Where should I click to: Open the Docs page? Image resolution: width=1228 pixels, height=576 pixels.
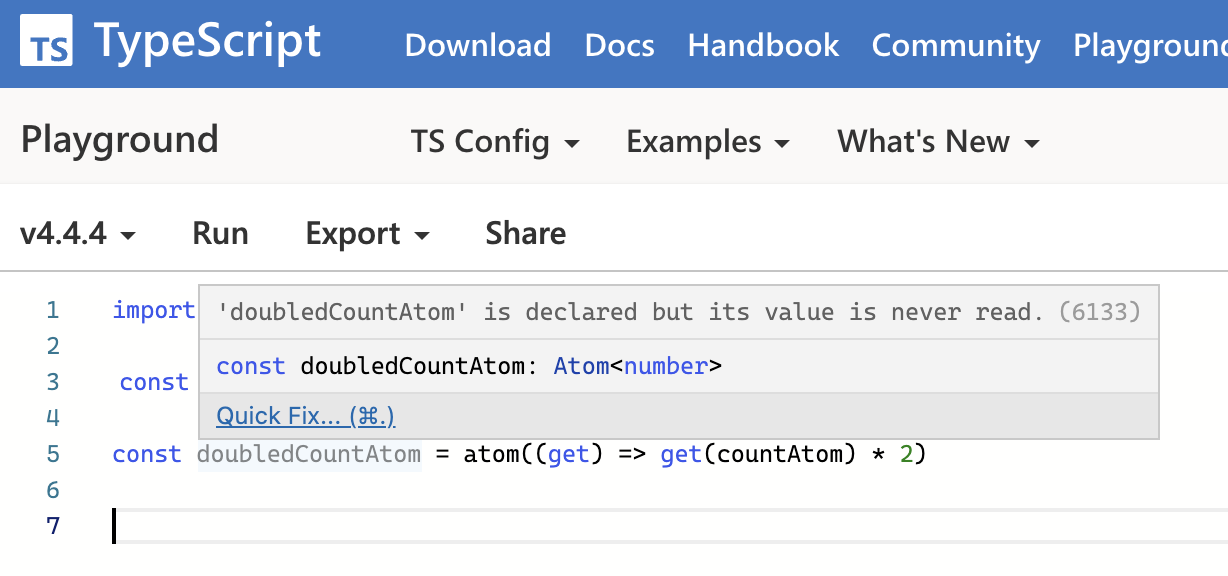pyautogui.click(x=619, y=45)
